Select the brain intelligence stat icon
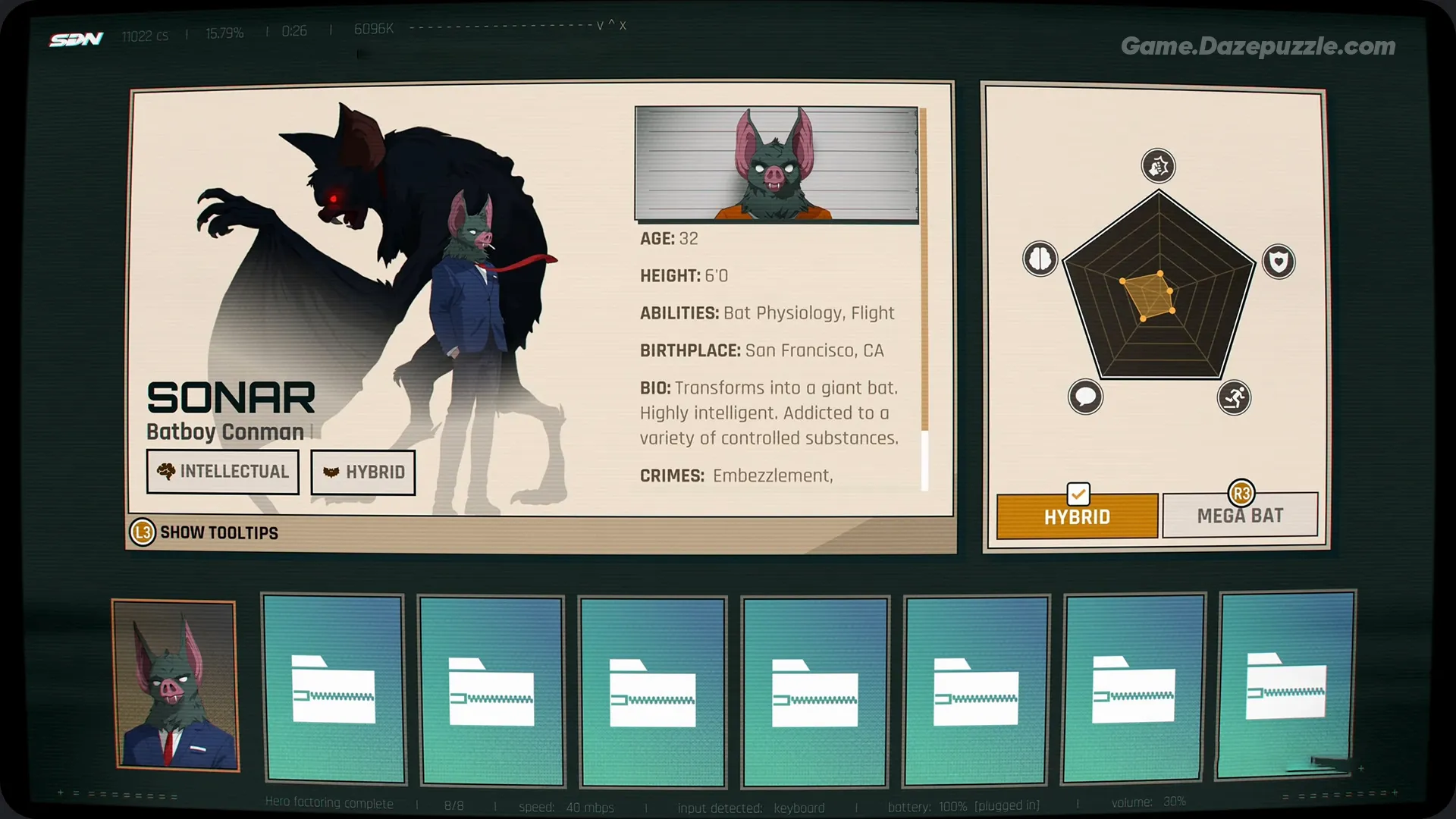 coord(1039,259)
